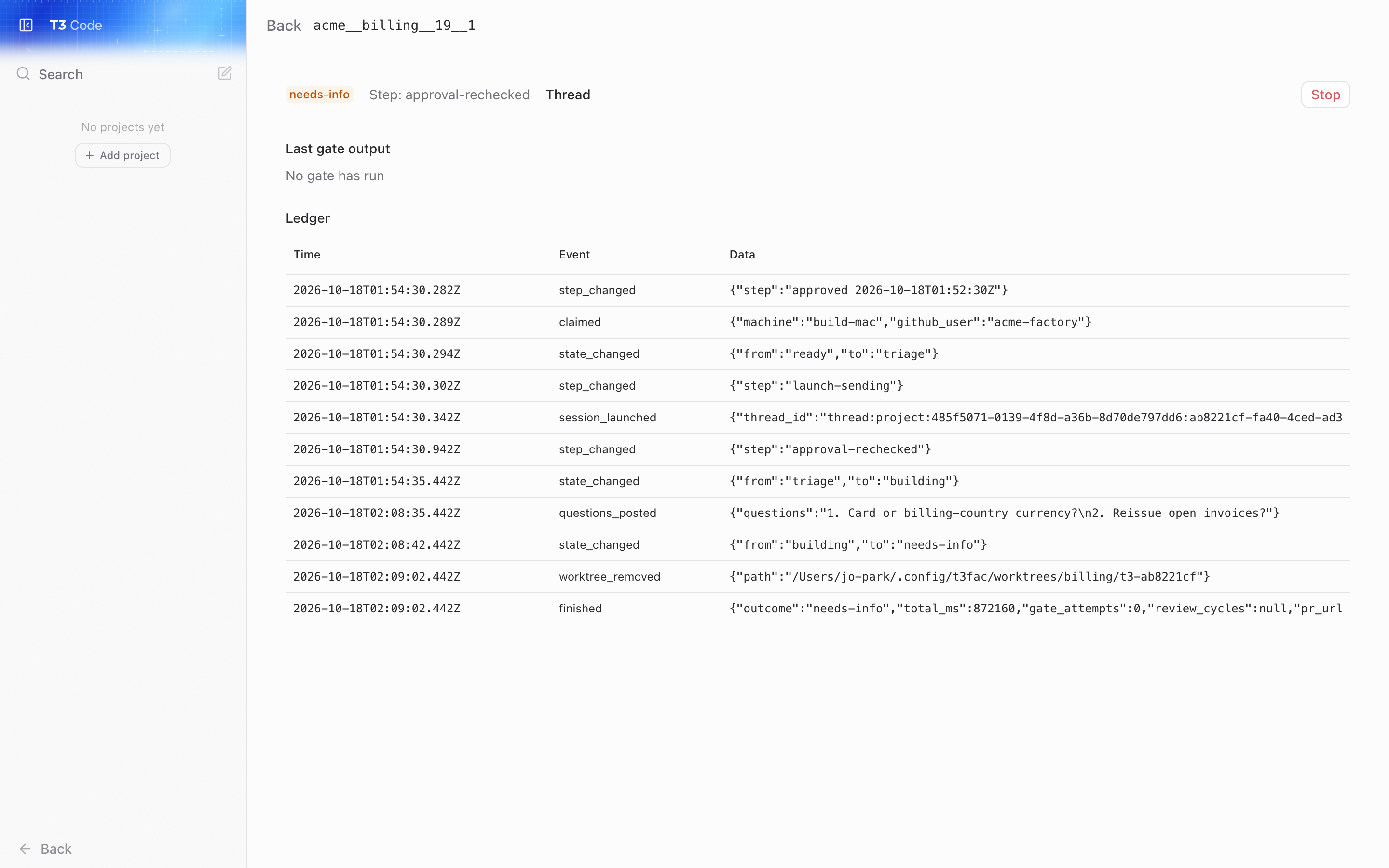Click the Last gate output heading
Viewport: 1389px width, 868px height.
click(338, 149)
